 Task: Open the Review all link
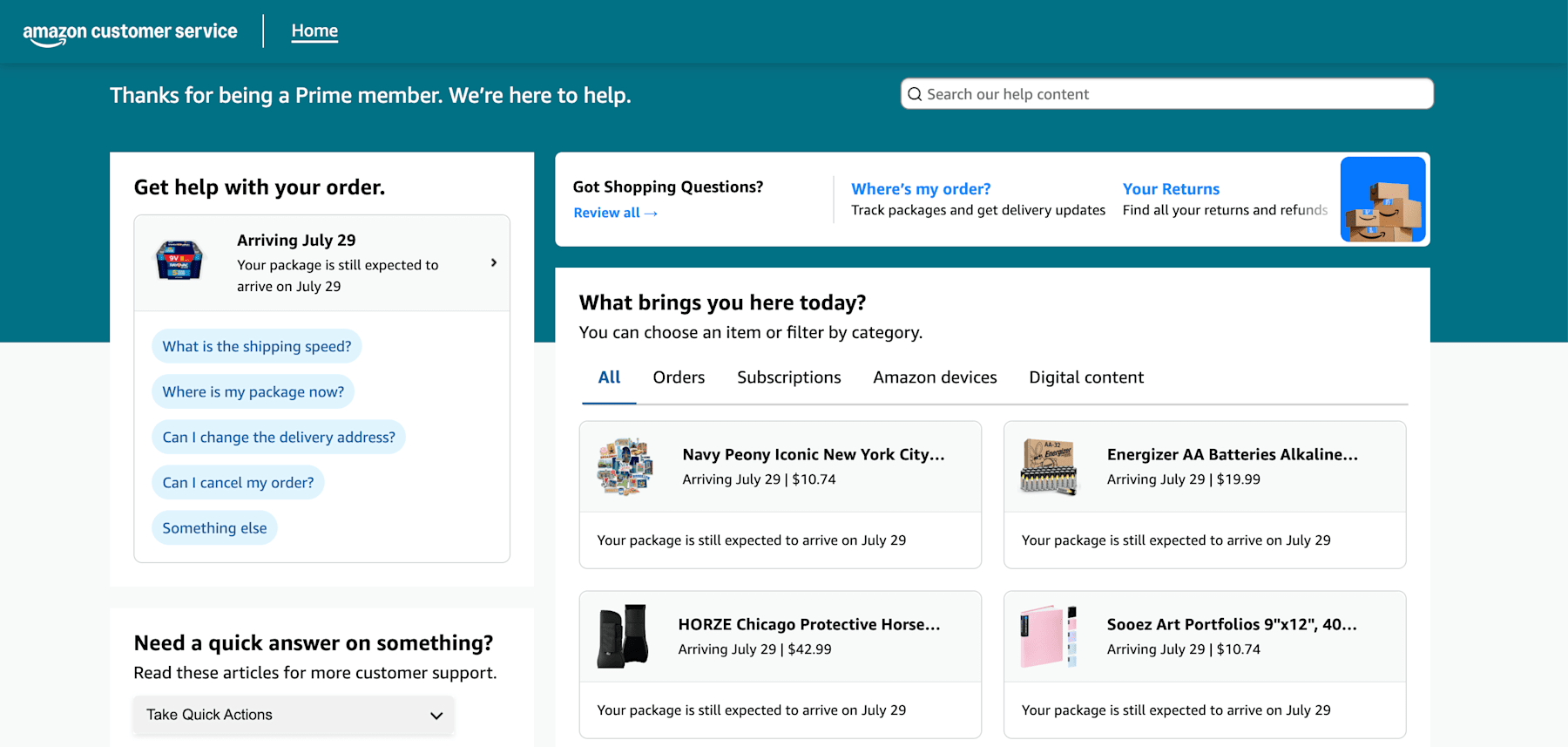(x=615, y=213)
